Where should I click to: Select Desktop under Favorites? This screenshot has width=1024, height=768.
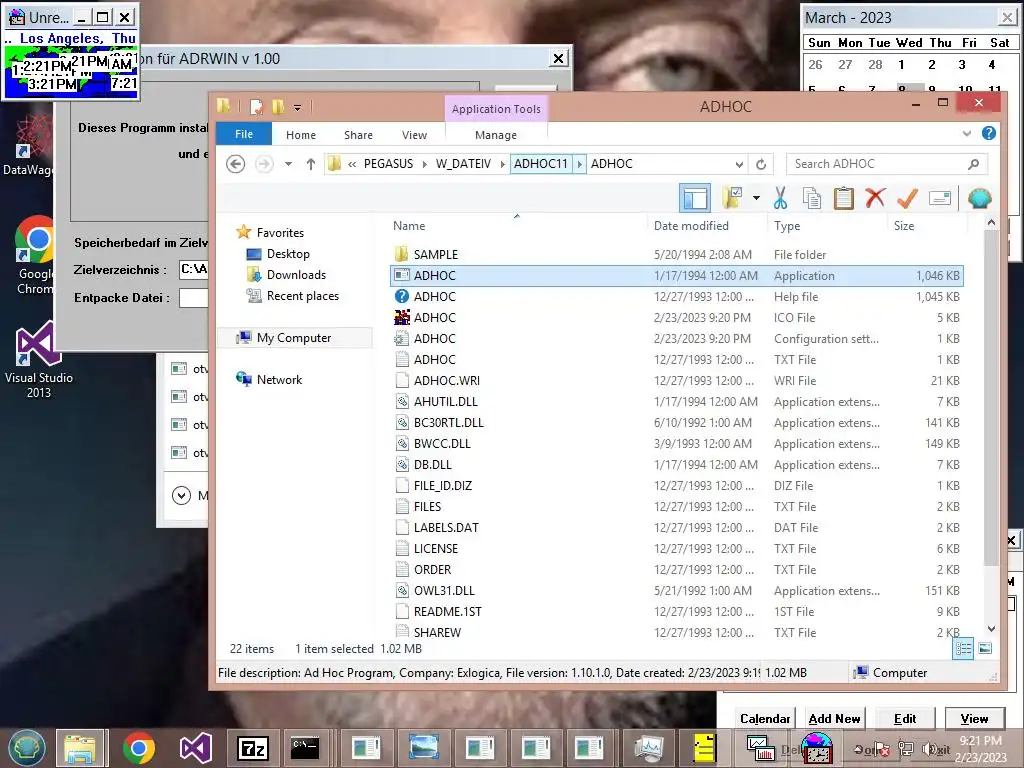(288, 253)
